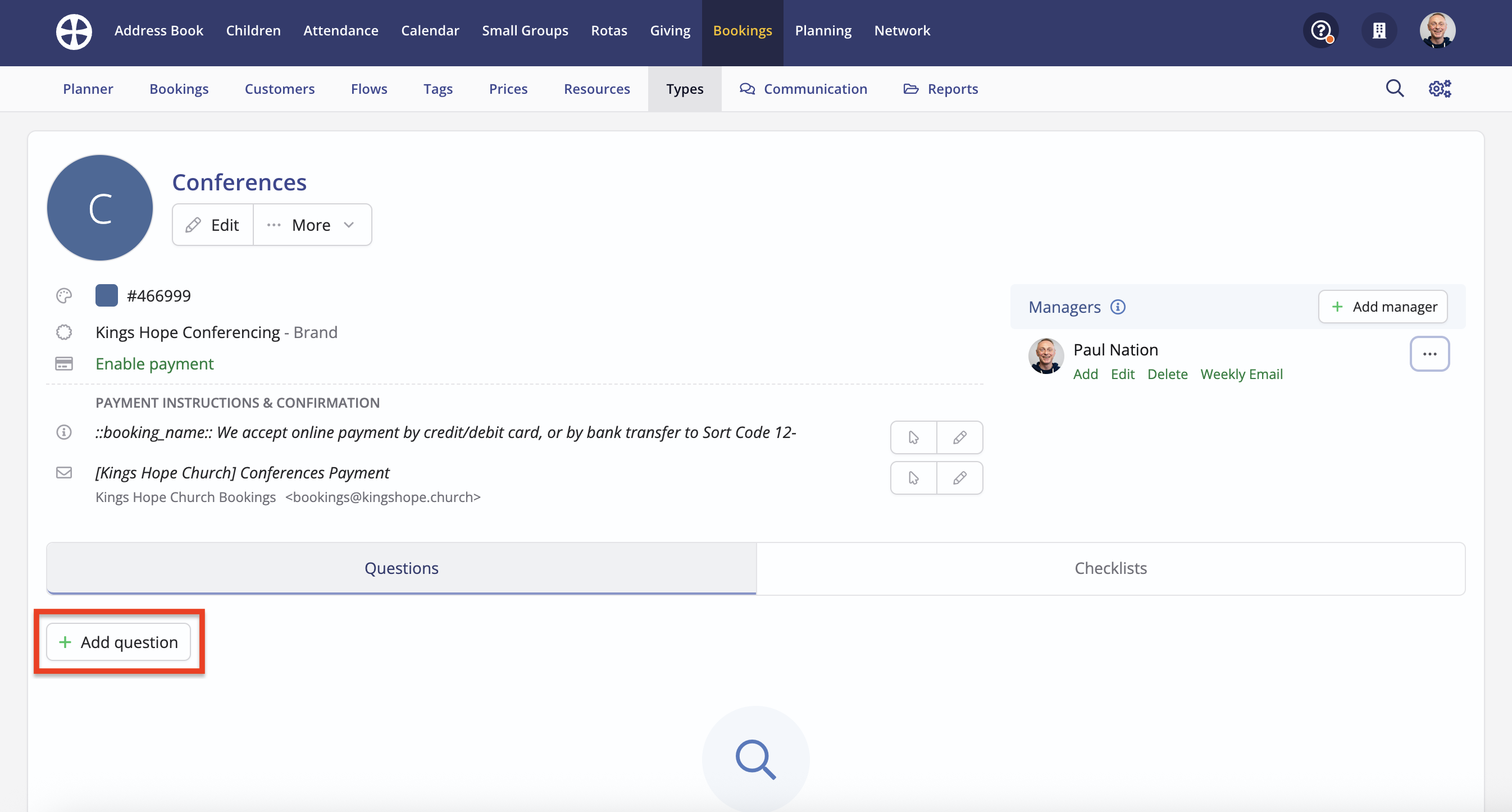Viewport: 1512px width, 812px height.
Task: Click the Enable payment link
Action: point(154,364)
